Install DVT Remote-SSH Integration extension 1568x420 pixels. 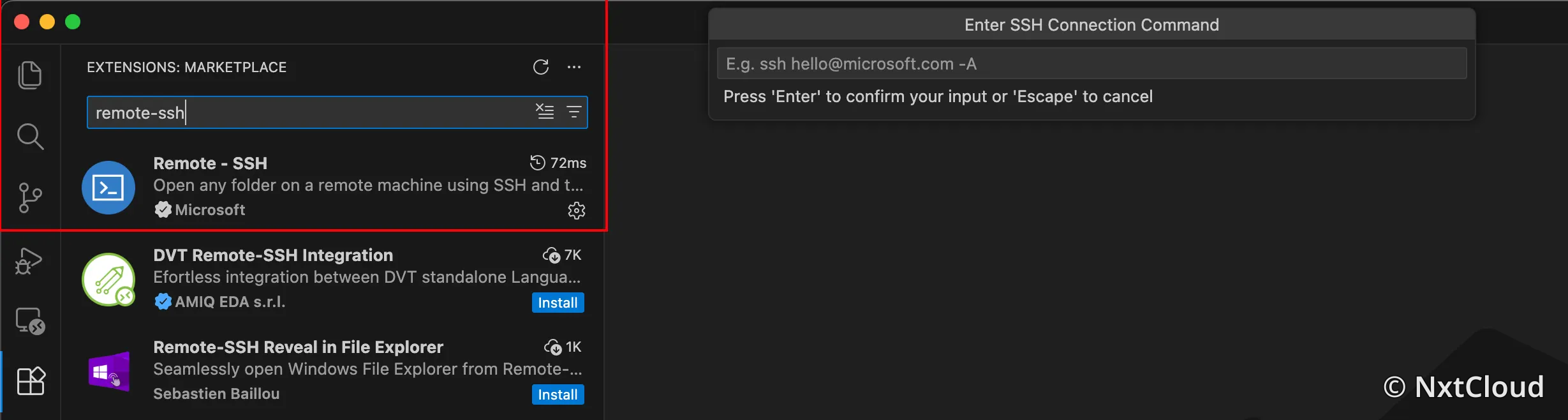point(558,303)
